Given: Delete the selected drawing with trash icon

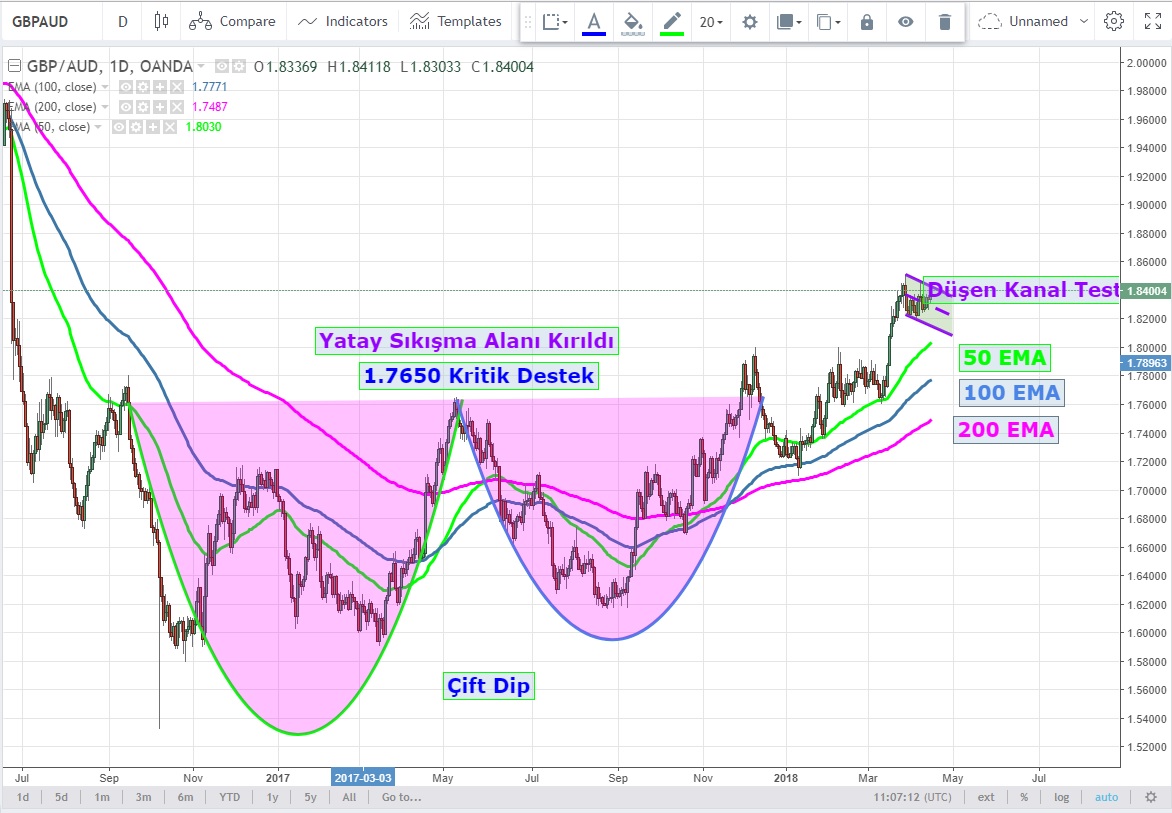Looking at the screenshot, I should [944, 21].
